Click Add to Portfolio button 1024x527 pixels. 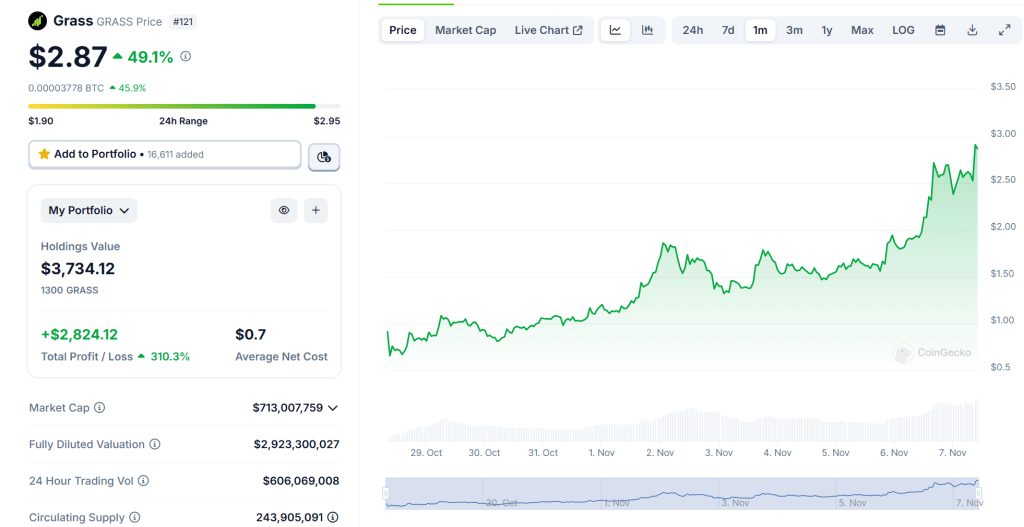click(165, 155)
